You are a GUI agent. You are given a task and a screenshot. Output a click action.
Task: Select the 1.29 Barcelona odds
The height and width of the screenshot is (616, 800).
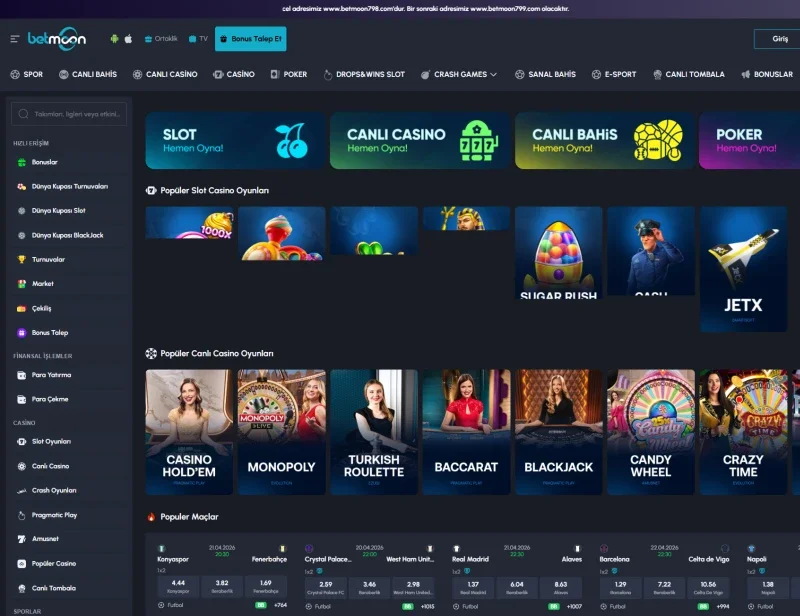point(620,588)
